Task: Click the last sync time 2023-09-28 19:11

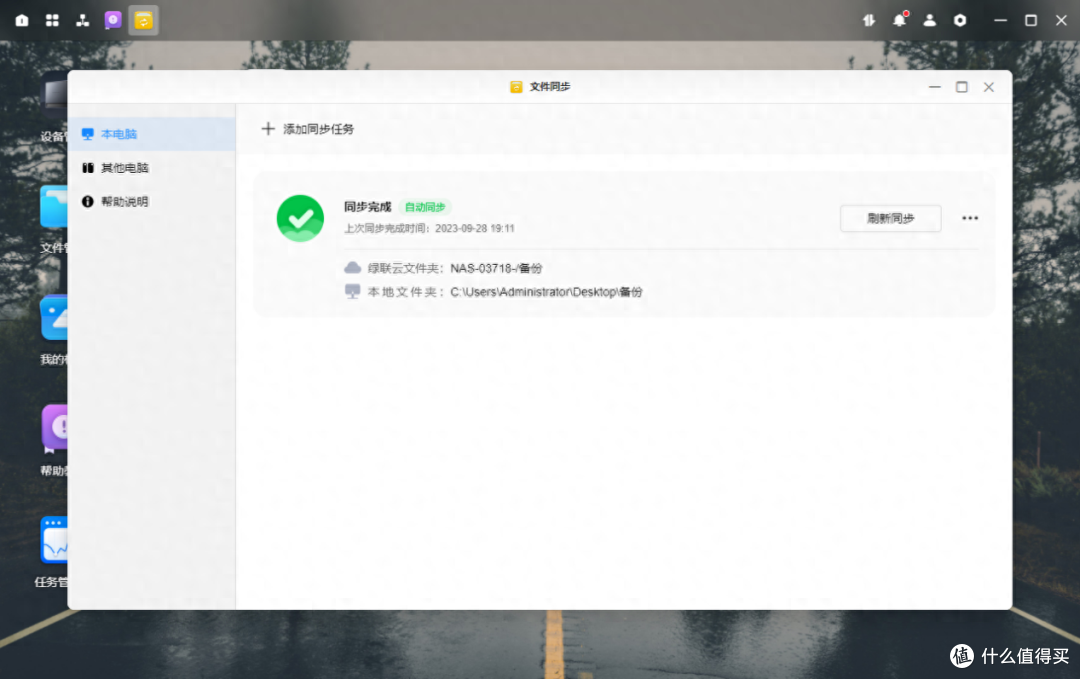Action: point(475,228)
